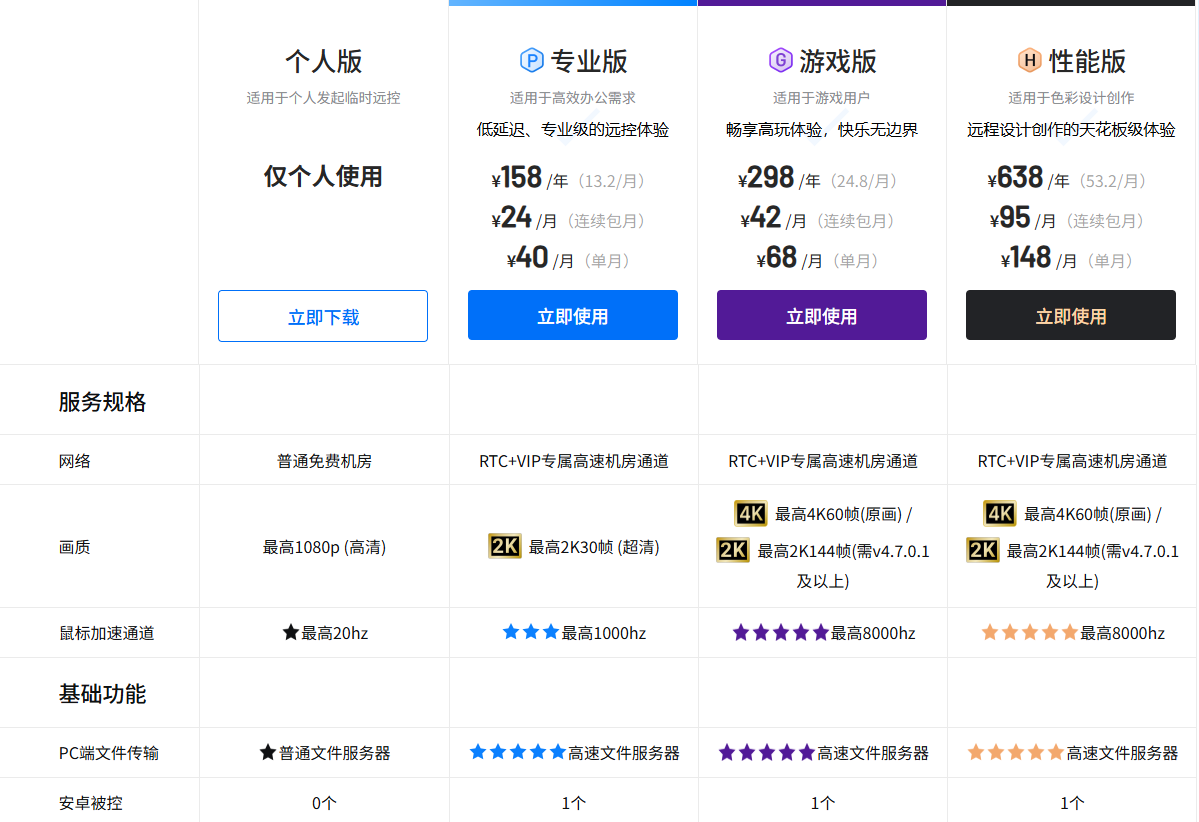
Task: Click the blue P icon beside 专业版
Action: 531,60
